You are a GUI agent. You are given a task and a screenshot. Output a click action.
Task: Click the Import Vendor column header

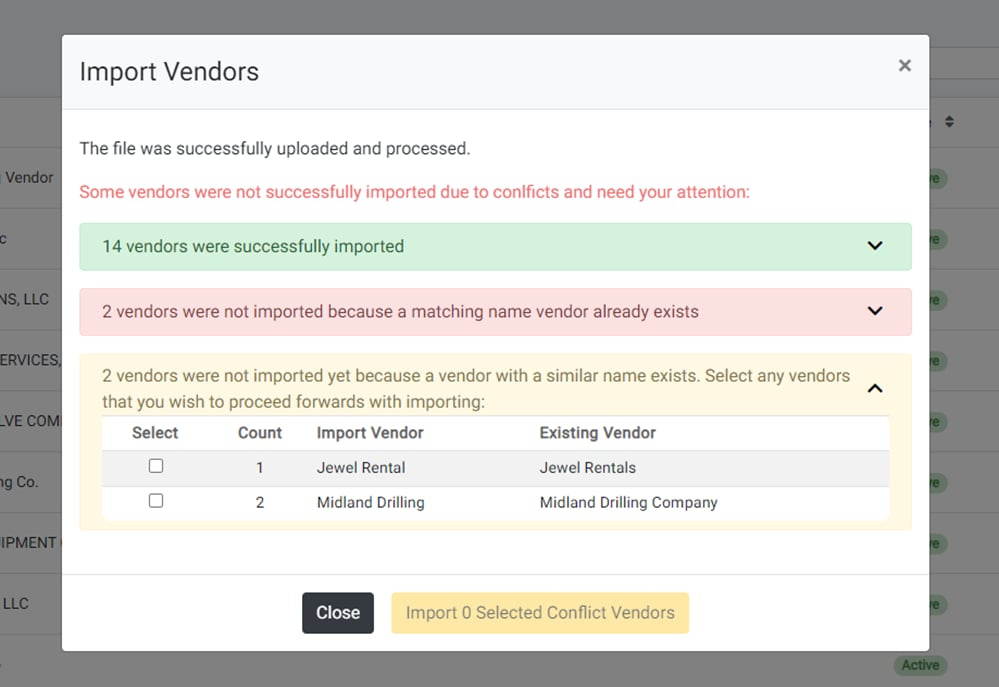(x=370, y=433)
